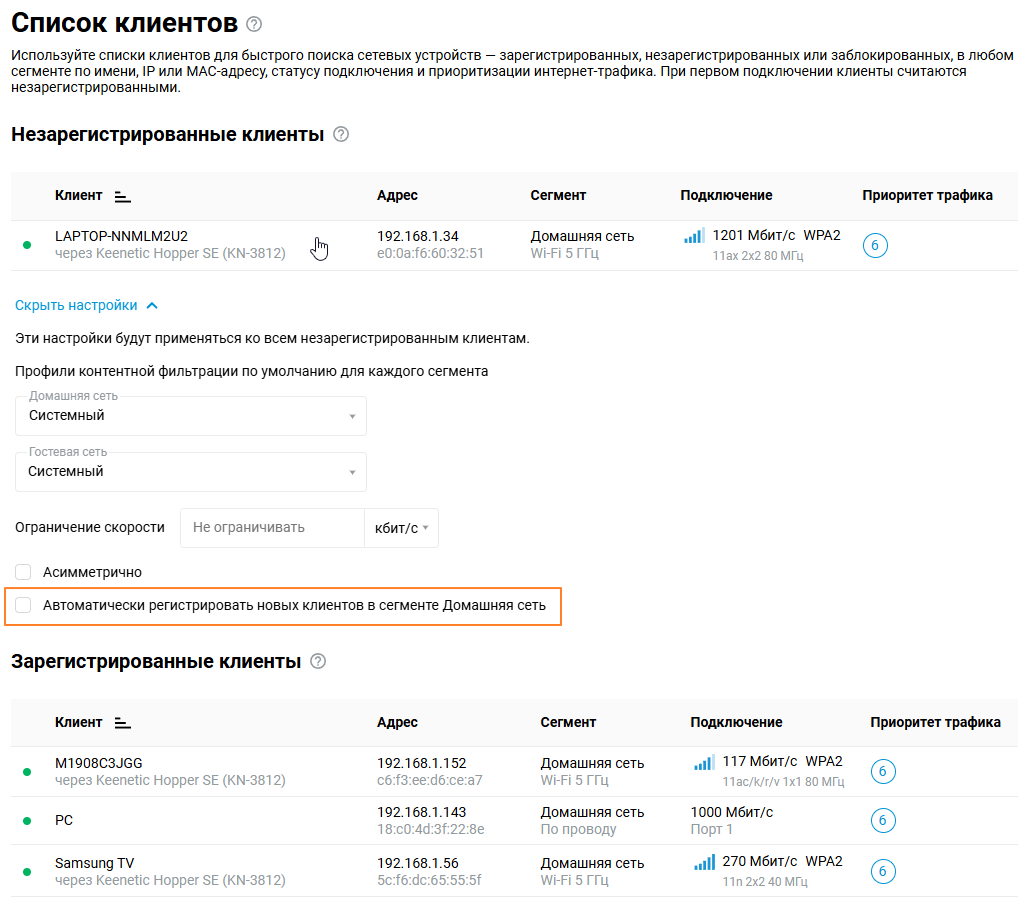The height and width of the screenshot is (904, 1028).
Task: Click traffic priority badge for Samsung TV
Action: point(882,871)
